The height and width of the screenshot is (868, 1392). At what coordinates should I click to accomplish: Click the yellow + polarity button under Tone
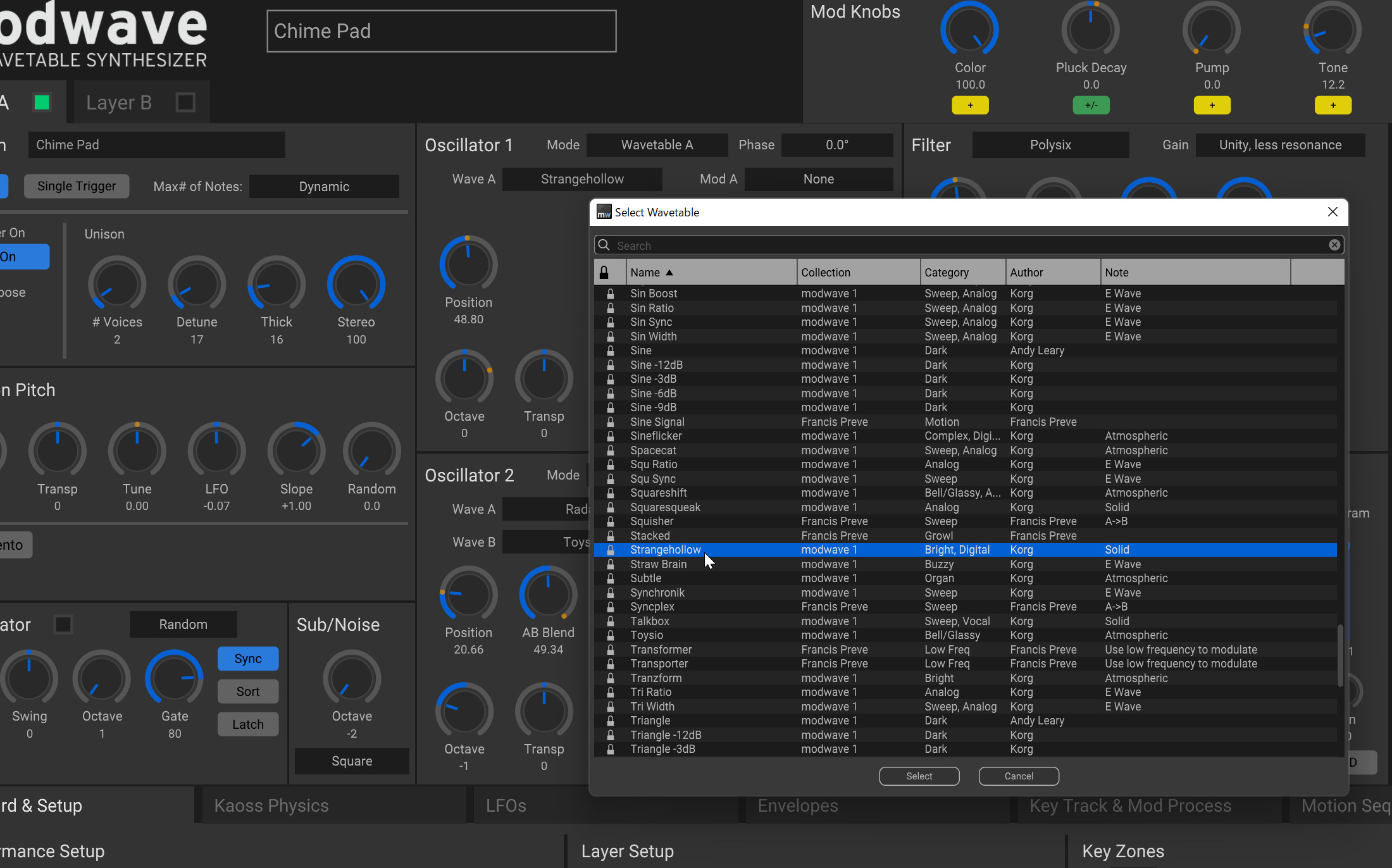1333,106
